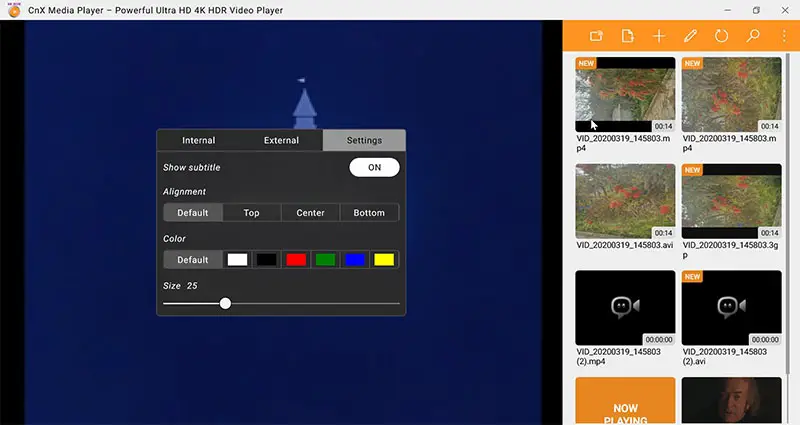Screen dimensions: 800x425
Task: Click the file name VID_20200319_145803.avi
Action: coord(625,245)
